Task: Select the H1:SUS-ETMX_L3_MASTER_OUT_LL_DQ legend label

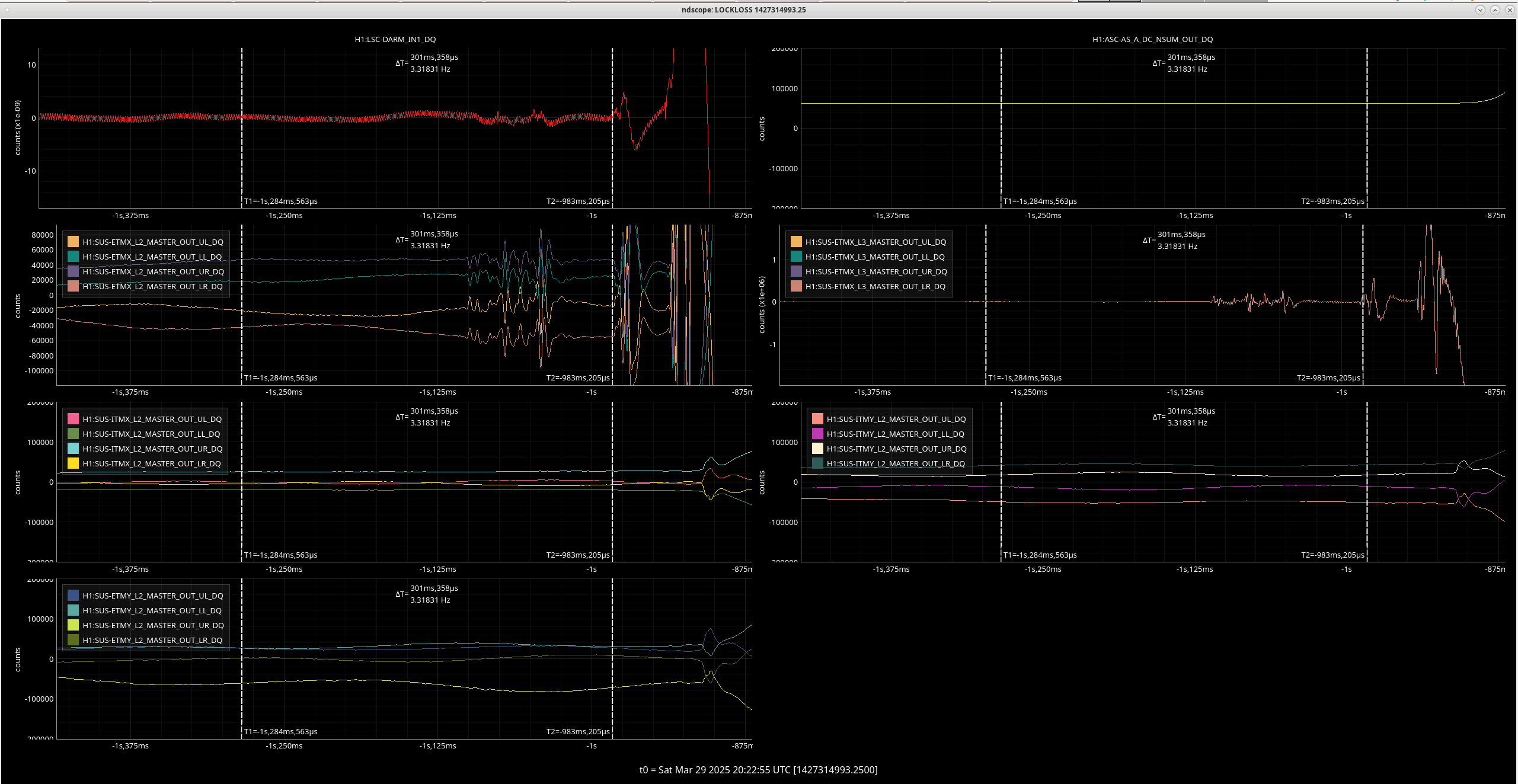Action: pos(875,257)
